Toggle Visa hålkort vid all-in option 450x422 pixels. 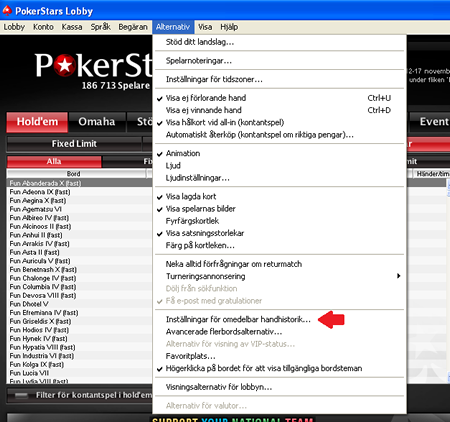point(279,123)
